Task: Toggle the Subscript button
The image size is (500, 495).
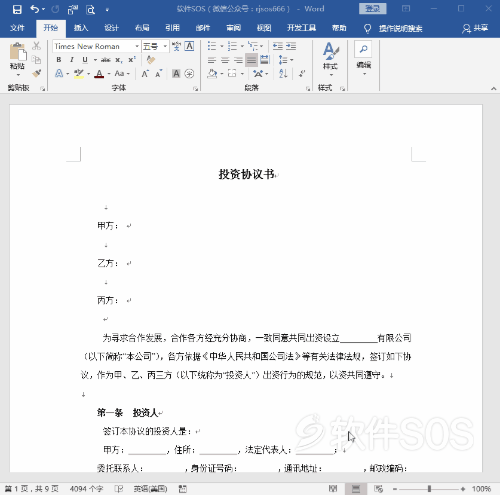Action: point(119,60)
